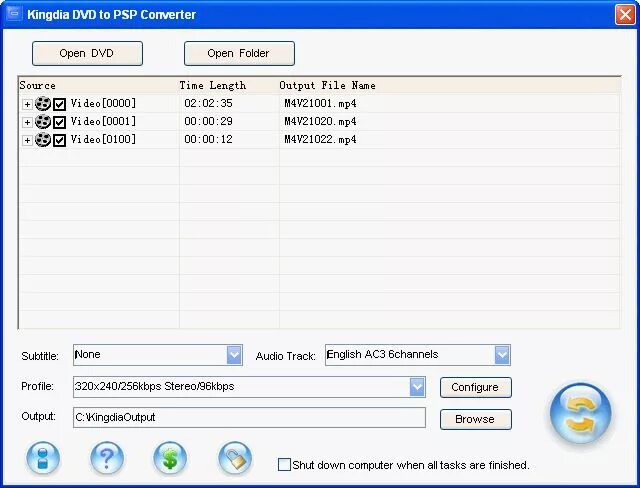This screenshot has width=640, height=488.
Task: Click the app icon in title bar
Action: pyautogui.click(x=14, y=14)
